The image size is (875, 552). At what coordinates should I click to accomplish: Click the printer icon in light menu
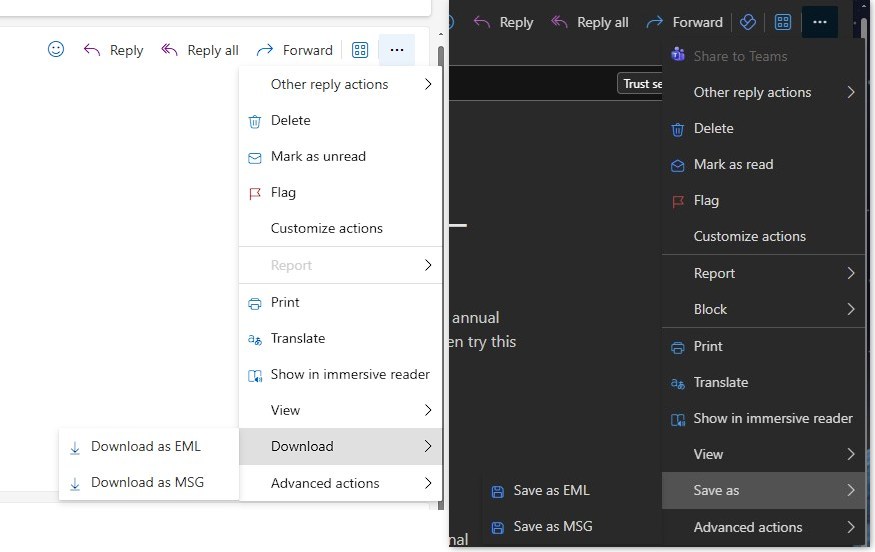(x=254, y=304)
